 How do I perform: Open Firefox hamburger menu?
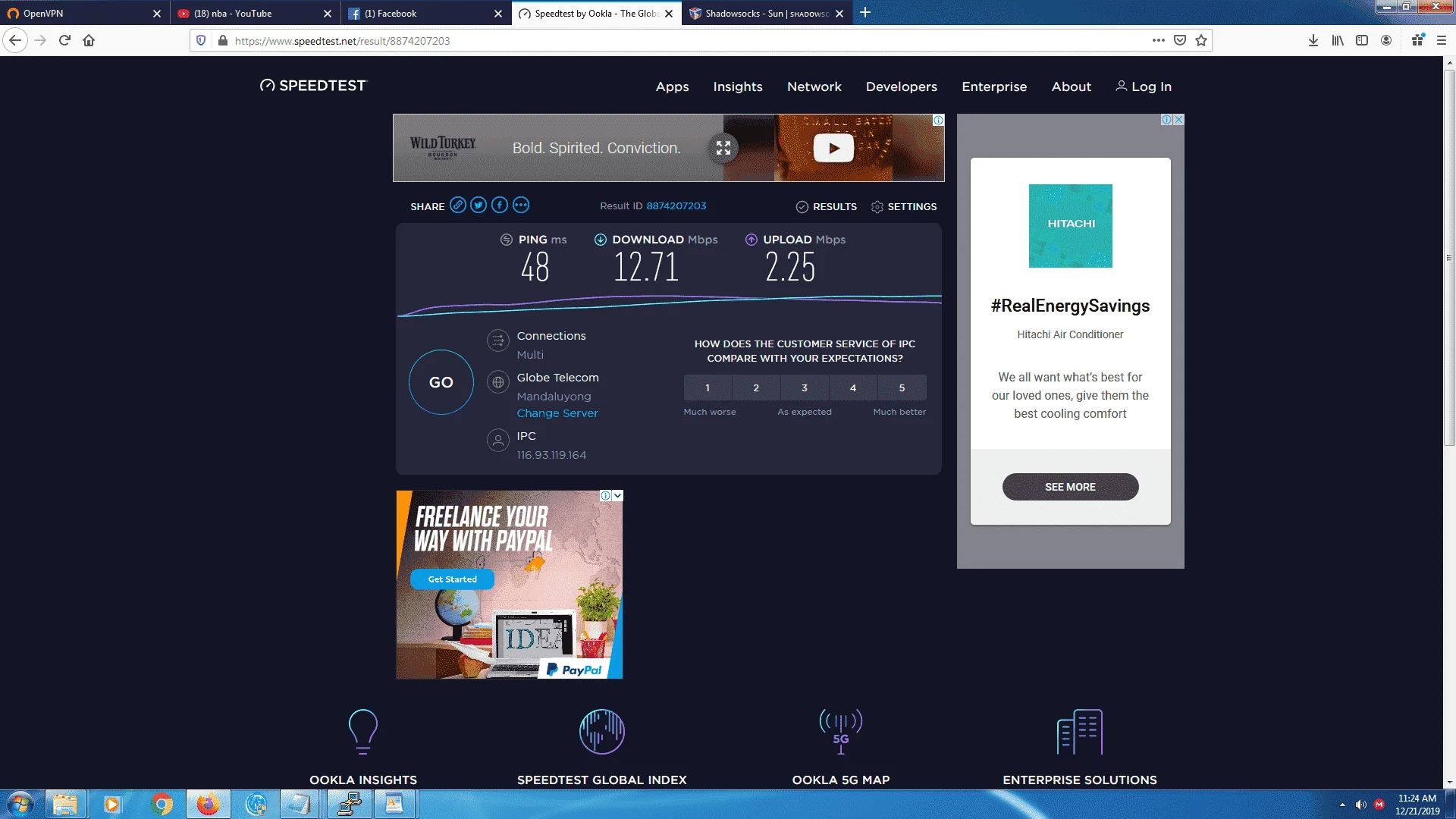(x=1442, y=40)
